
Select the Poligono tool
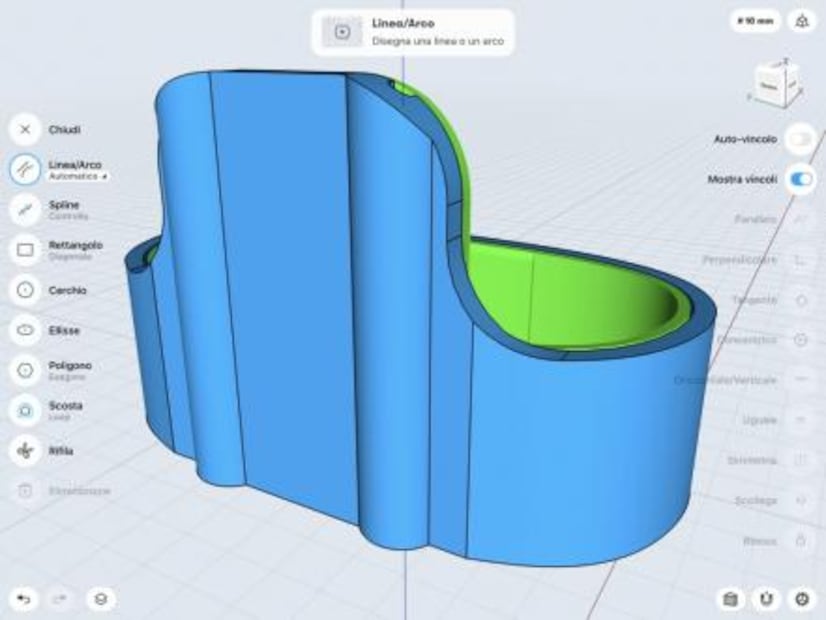[25, 370]
